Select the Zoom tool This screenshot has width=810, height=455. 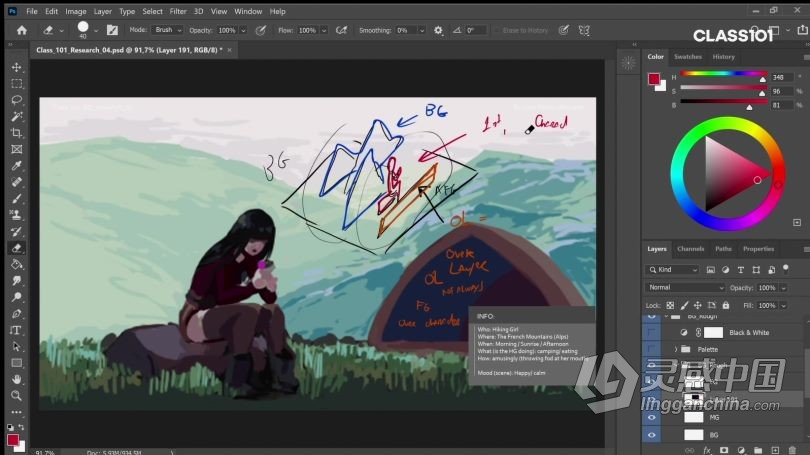(x=17, y=396)
